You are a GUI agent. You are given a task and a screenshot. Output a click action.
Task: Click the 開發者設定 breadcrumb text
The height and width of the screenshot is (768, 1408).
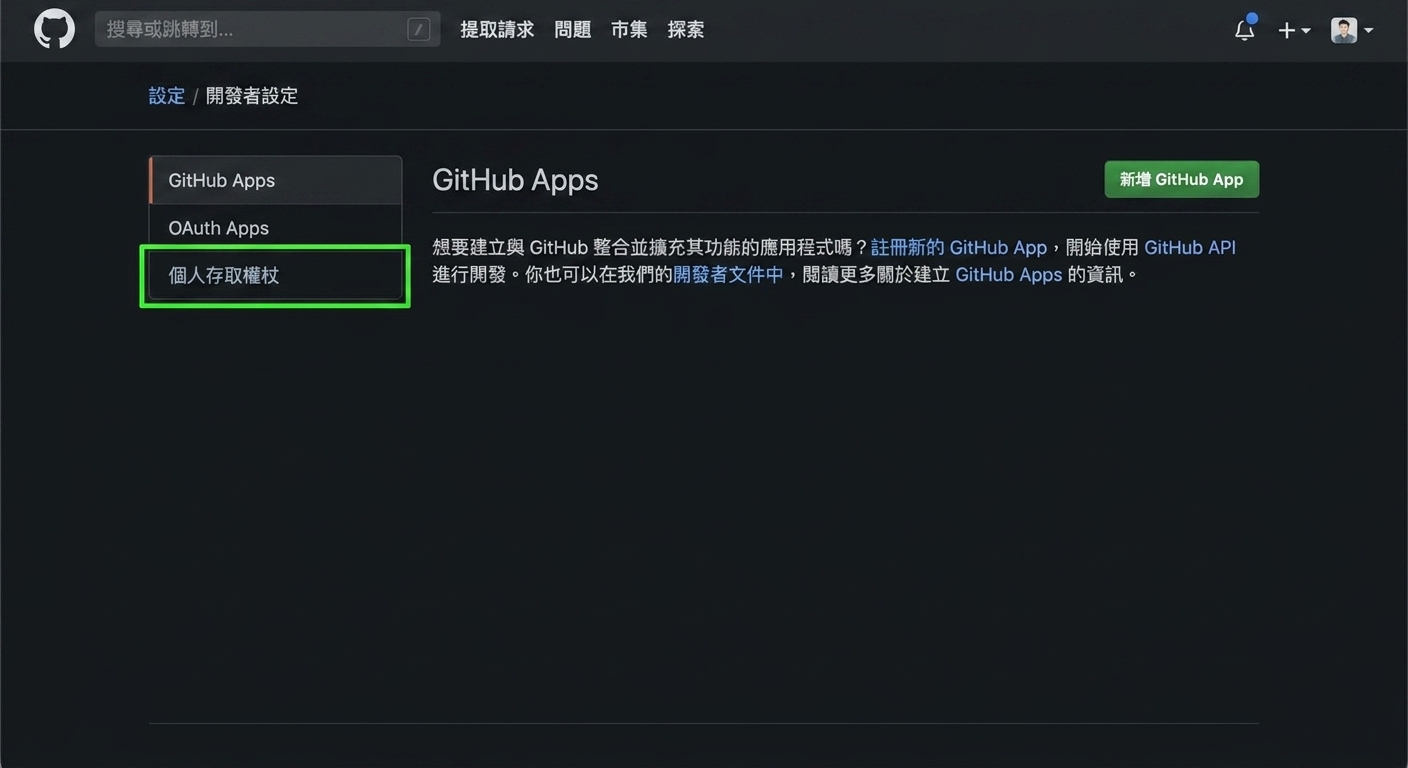coord(252,96)
